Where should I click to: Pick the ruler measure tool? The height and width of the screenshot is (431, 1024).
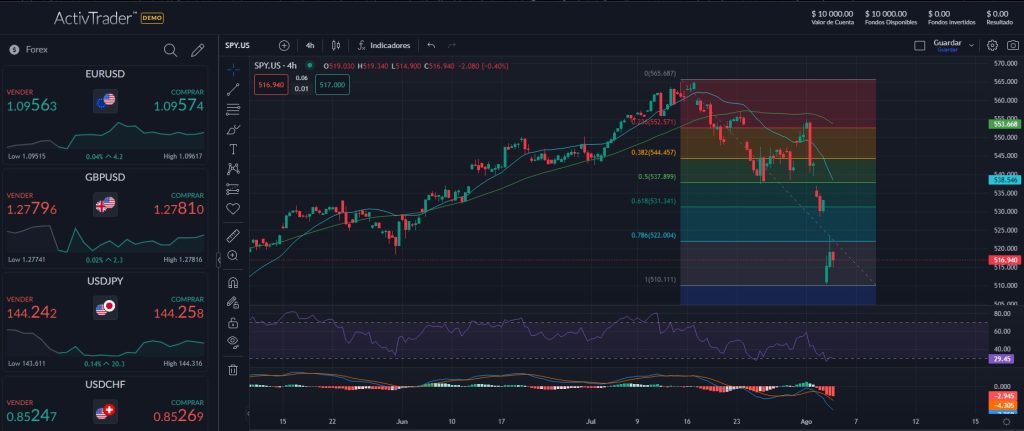(x=233, y=236)
